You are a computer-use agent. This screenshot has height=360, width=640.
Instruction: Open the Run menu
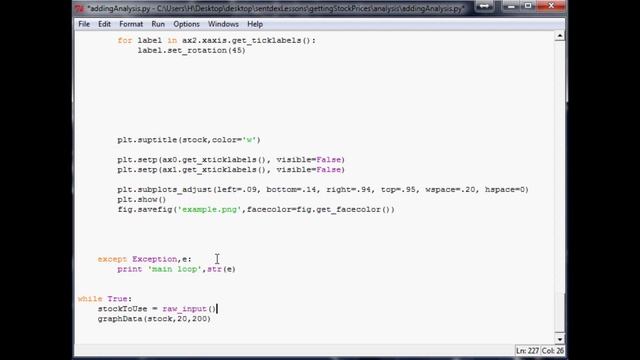(158, 24)
